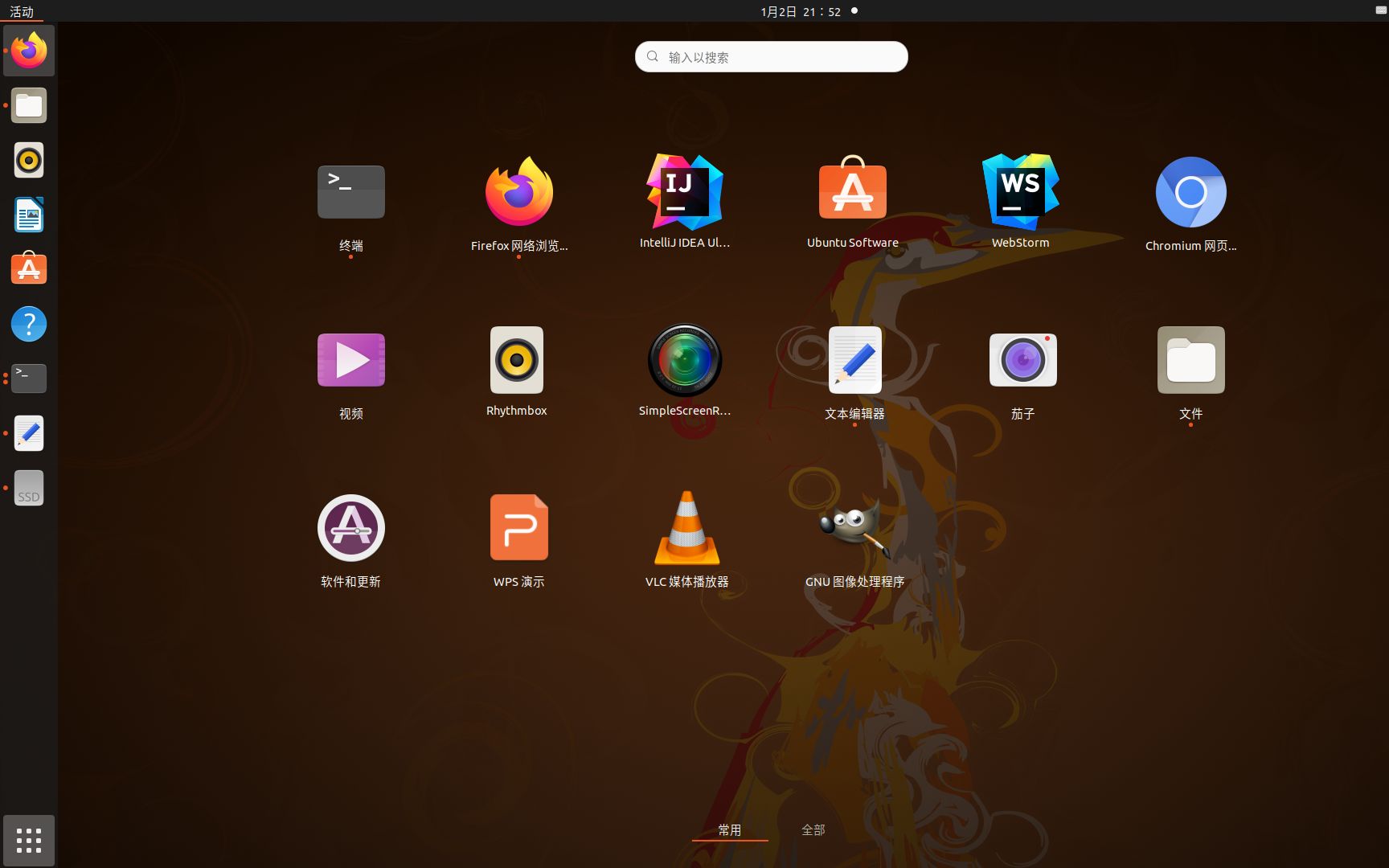Open the system status menu
The width and height of the screenshot is (1389, 868).
pyautogui.click(x=1380, y=10)
